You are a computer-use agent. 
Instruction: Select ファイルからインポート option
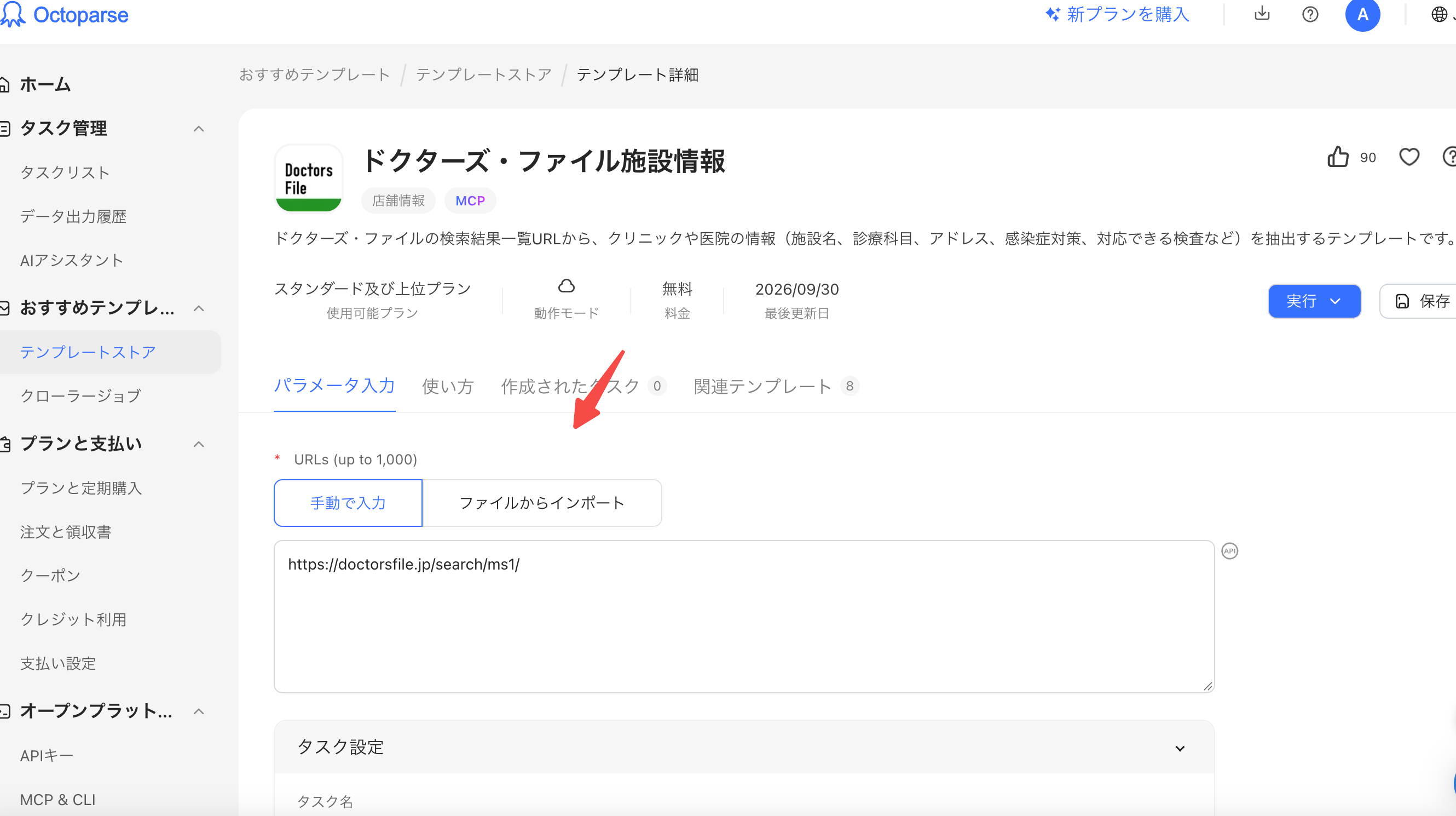coord(541,503)
